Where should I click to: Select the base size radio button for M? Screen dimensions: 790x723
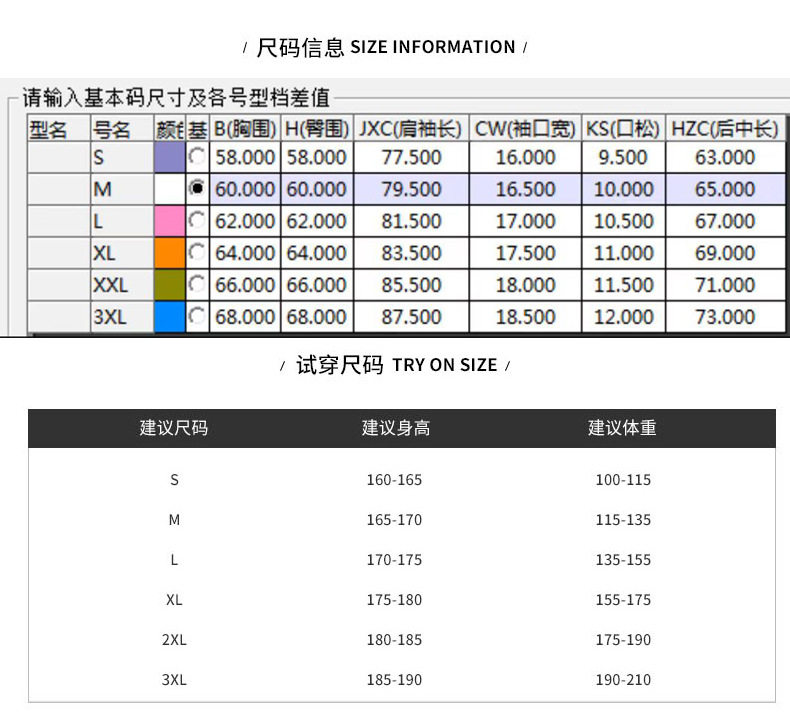[198, 188]
